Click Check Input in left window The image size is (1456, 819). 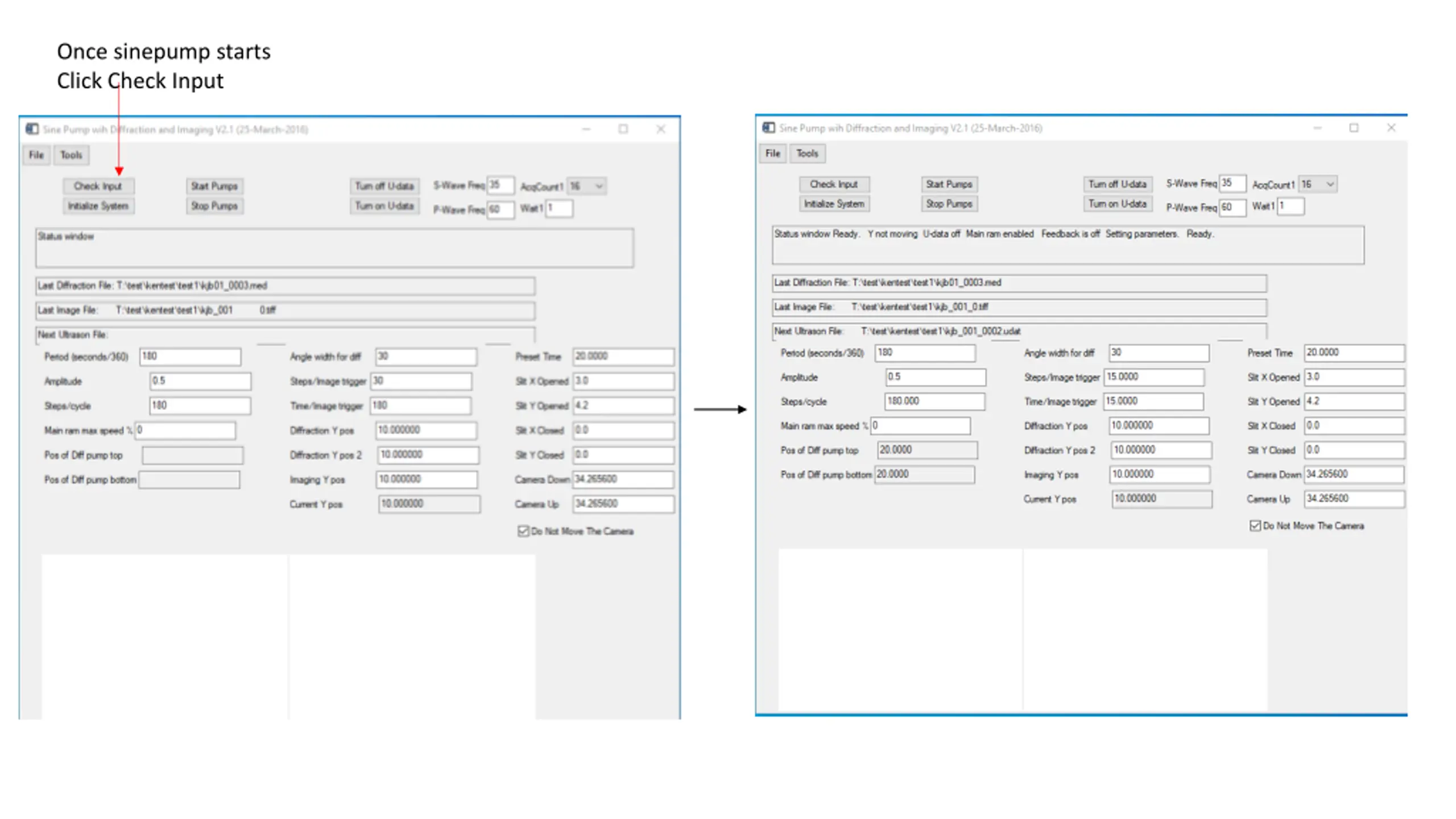[98, 186]
